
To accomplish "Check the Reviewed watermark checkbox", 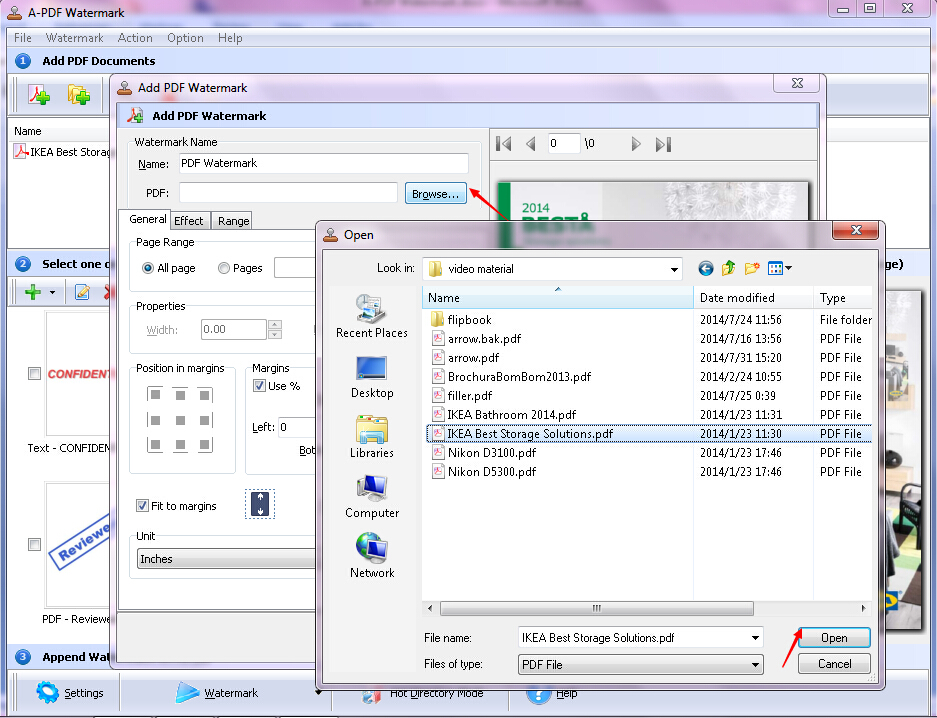I will tap(35, 545).
